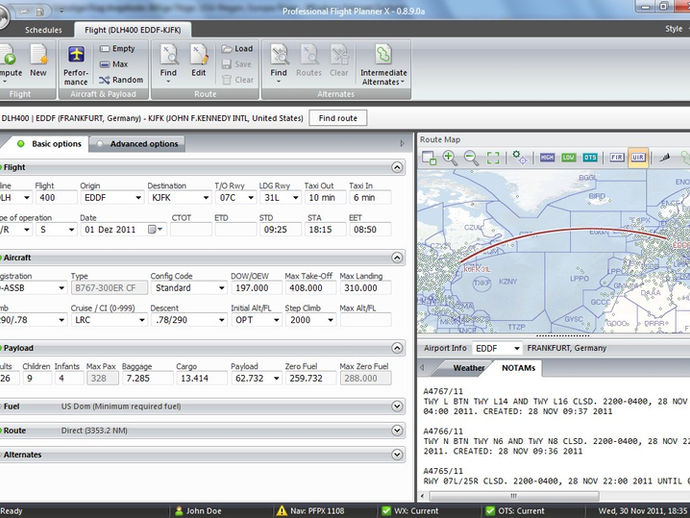
Task: Click Clear in the Route group
Action: [x=238, y=80]
